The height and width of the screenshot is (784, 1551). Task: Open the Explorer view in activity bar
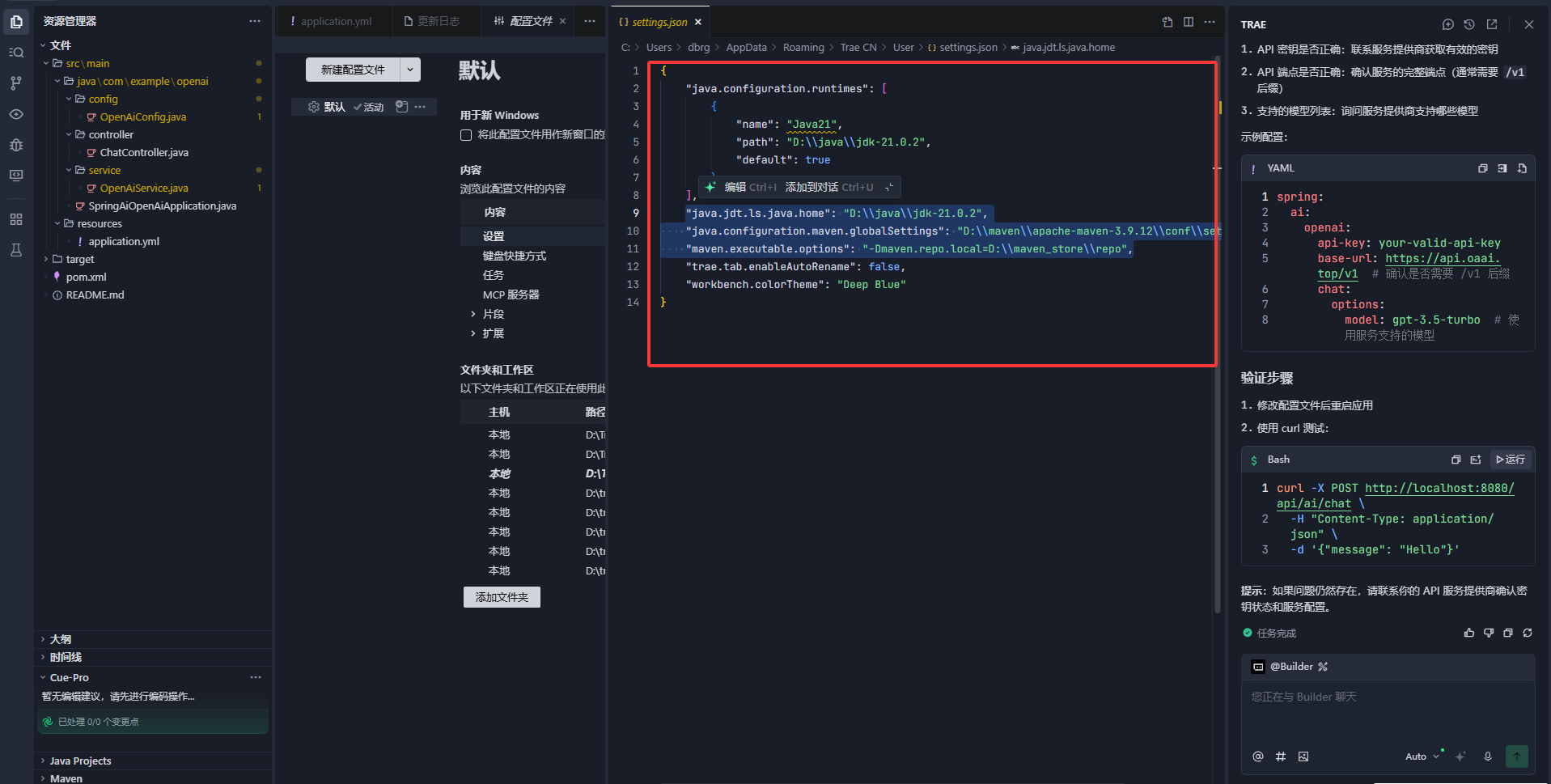click(x=16, y=21)
